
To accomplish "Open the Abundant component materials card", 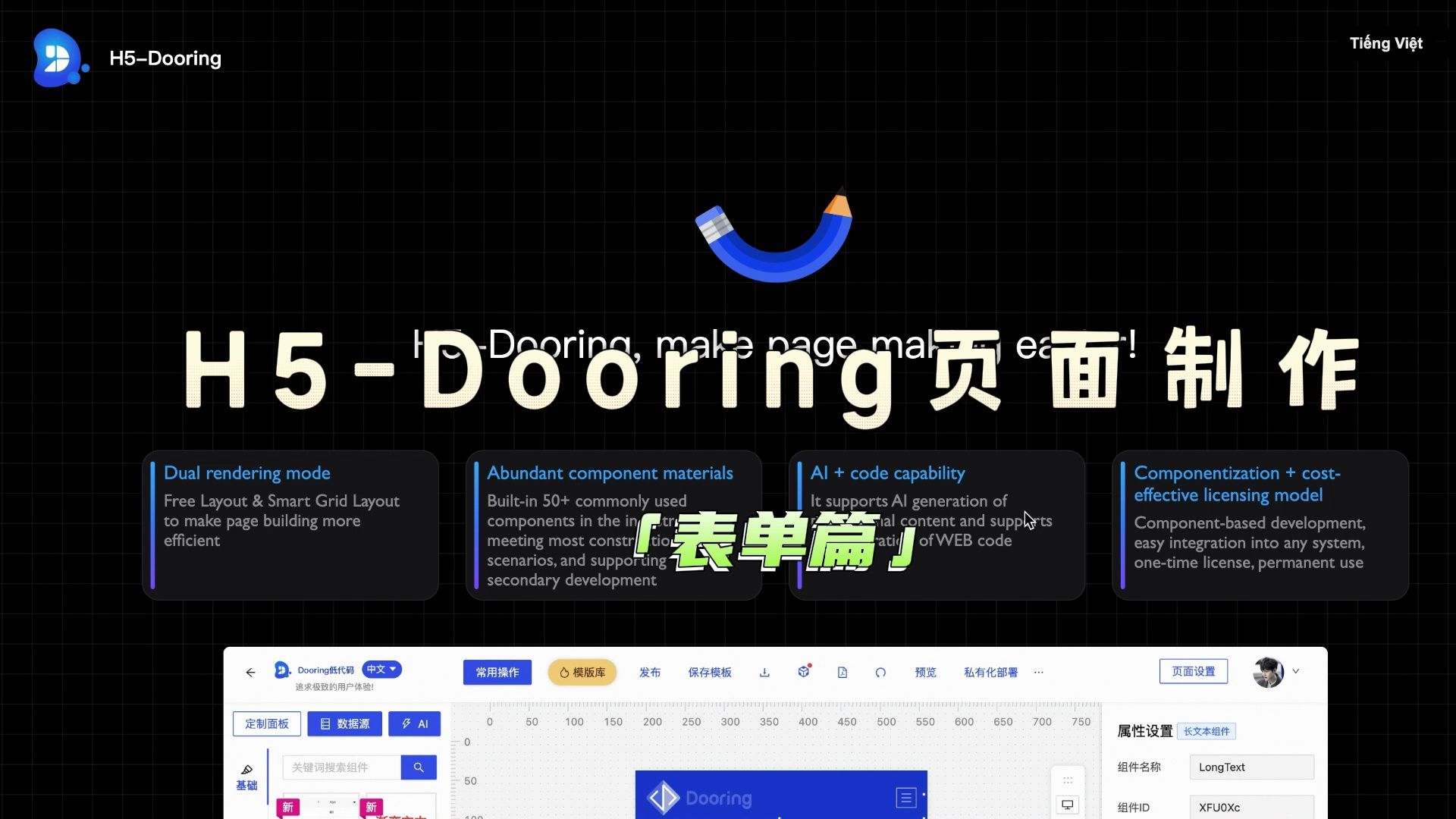I will (x=613, y=526).
